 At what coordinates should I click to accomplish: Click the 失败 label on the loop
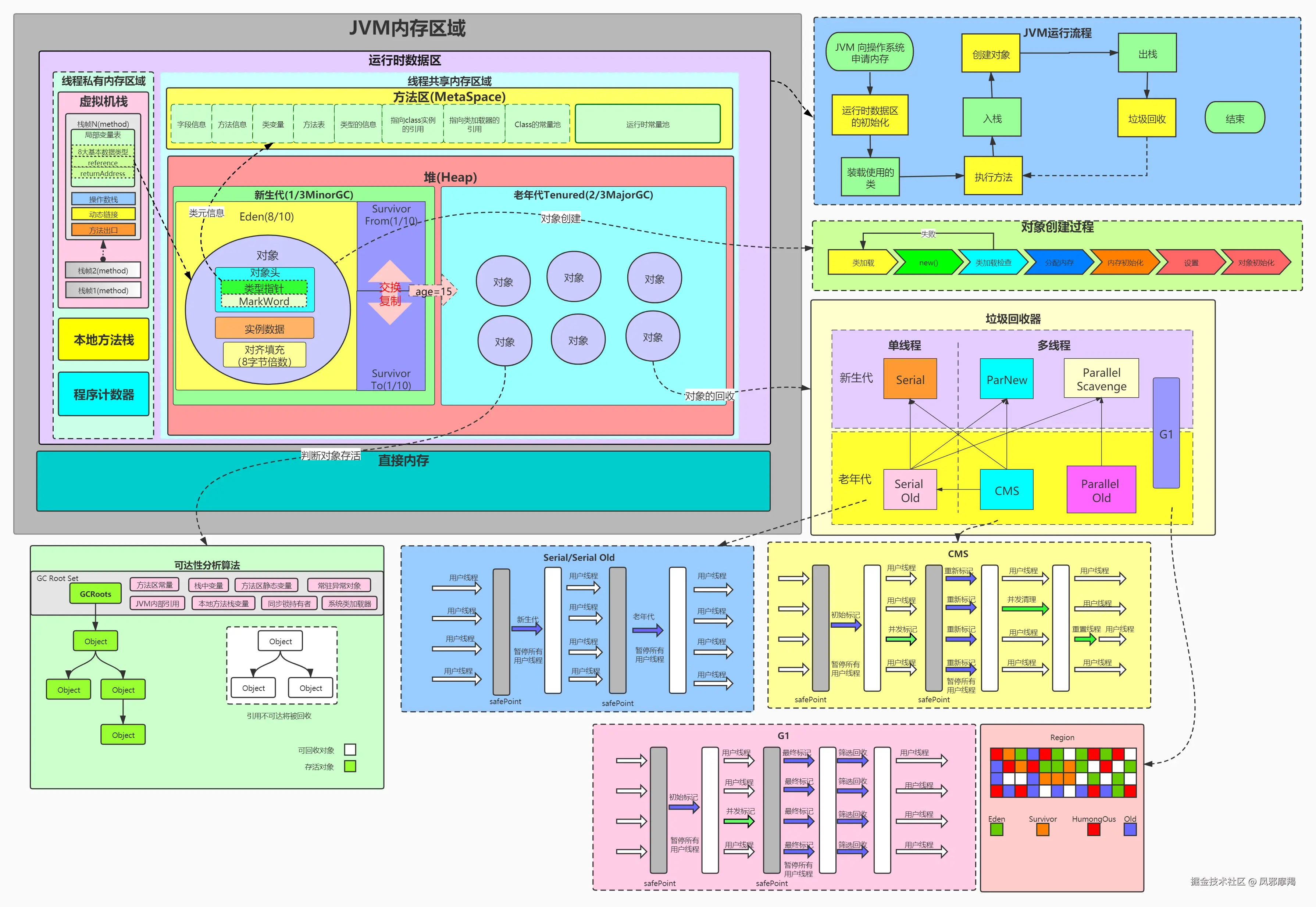928,234
